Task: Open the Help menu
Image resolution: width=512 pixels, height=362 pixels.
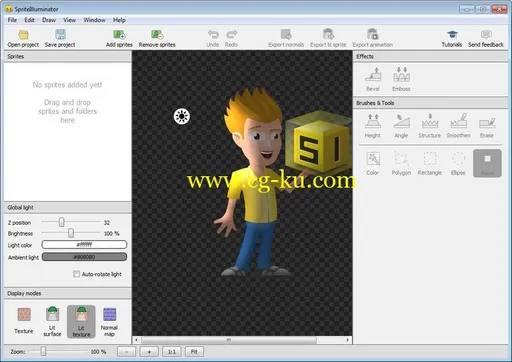Action: click(x=119, y=20)
